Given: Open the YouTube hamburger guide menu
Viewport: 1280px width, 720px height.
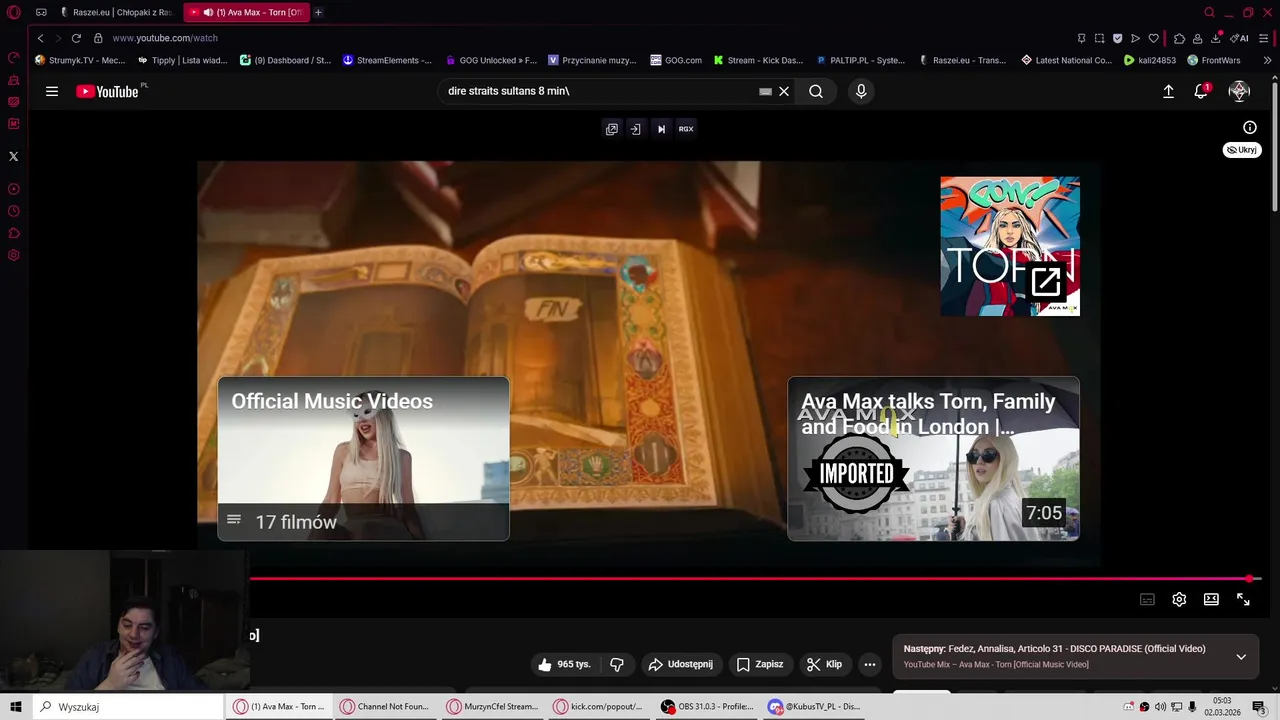Looking at the screenshot, I should pyautogui.click(x=52, y=91).
